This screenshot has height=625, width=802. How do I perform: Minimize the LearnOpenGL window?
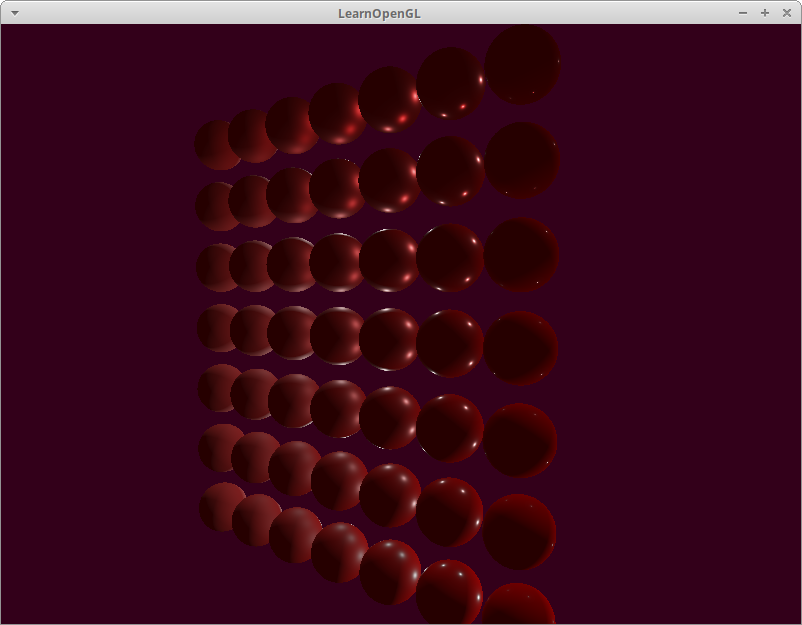click(743, 12)
